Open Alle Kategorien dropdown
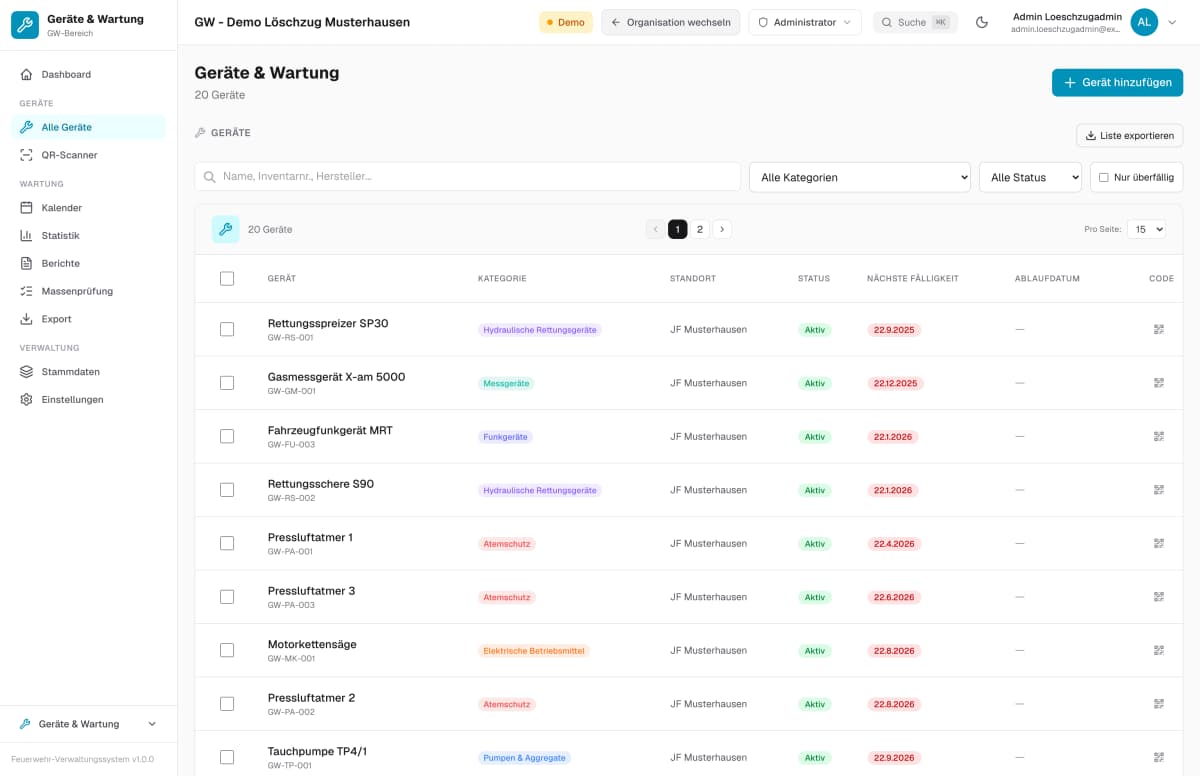 (x=860, y=177)
